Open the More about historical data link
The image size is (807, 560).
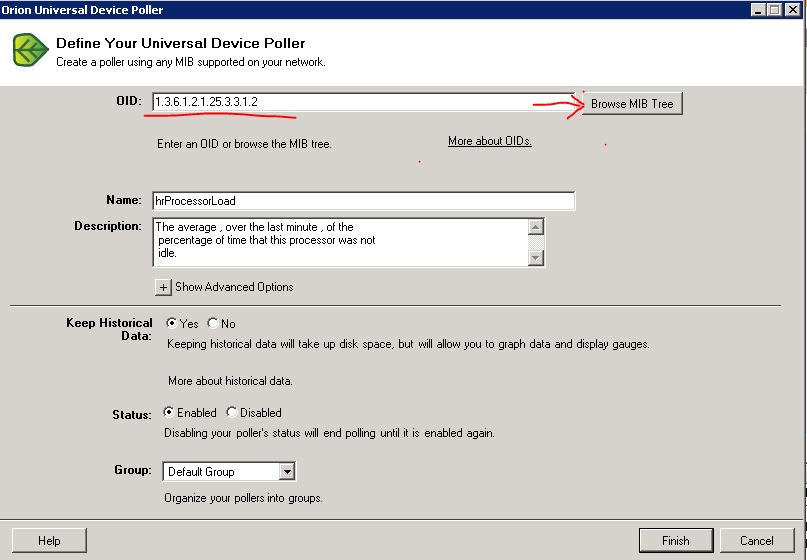click(x=230, y=381)
